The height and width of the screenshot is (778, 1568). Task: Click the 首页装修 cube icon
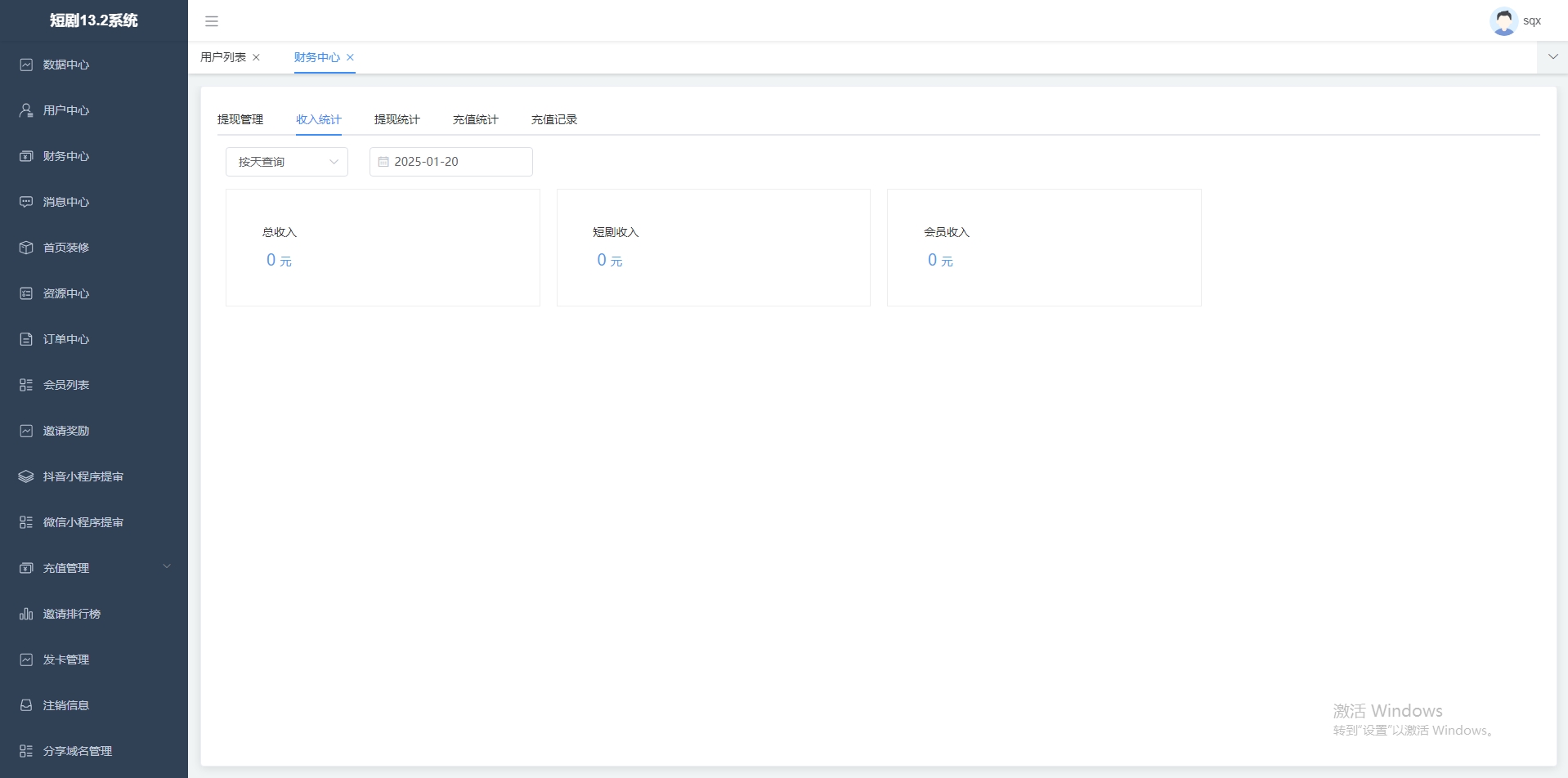tap(26, 248)
